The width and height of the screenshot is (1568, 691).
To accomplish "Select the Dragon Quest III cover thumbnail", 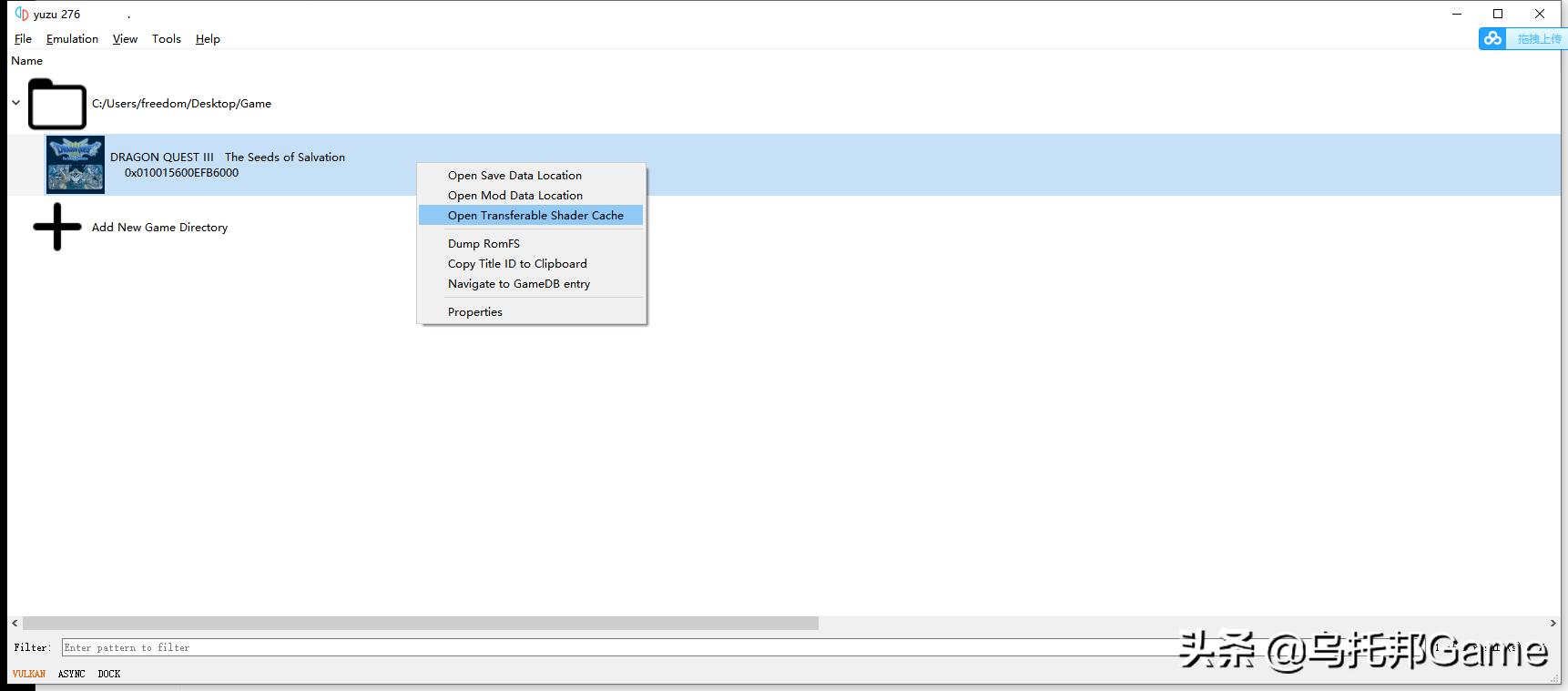I will click(x=76, y=165).
